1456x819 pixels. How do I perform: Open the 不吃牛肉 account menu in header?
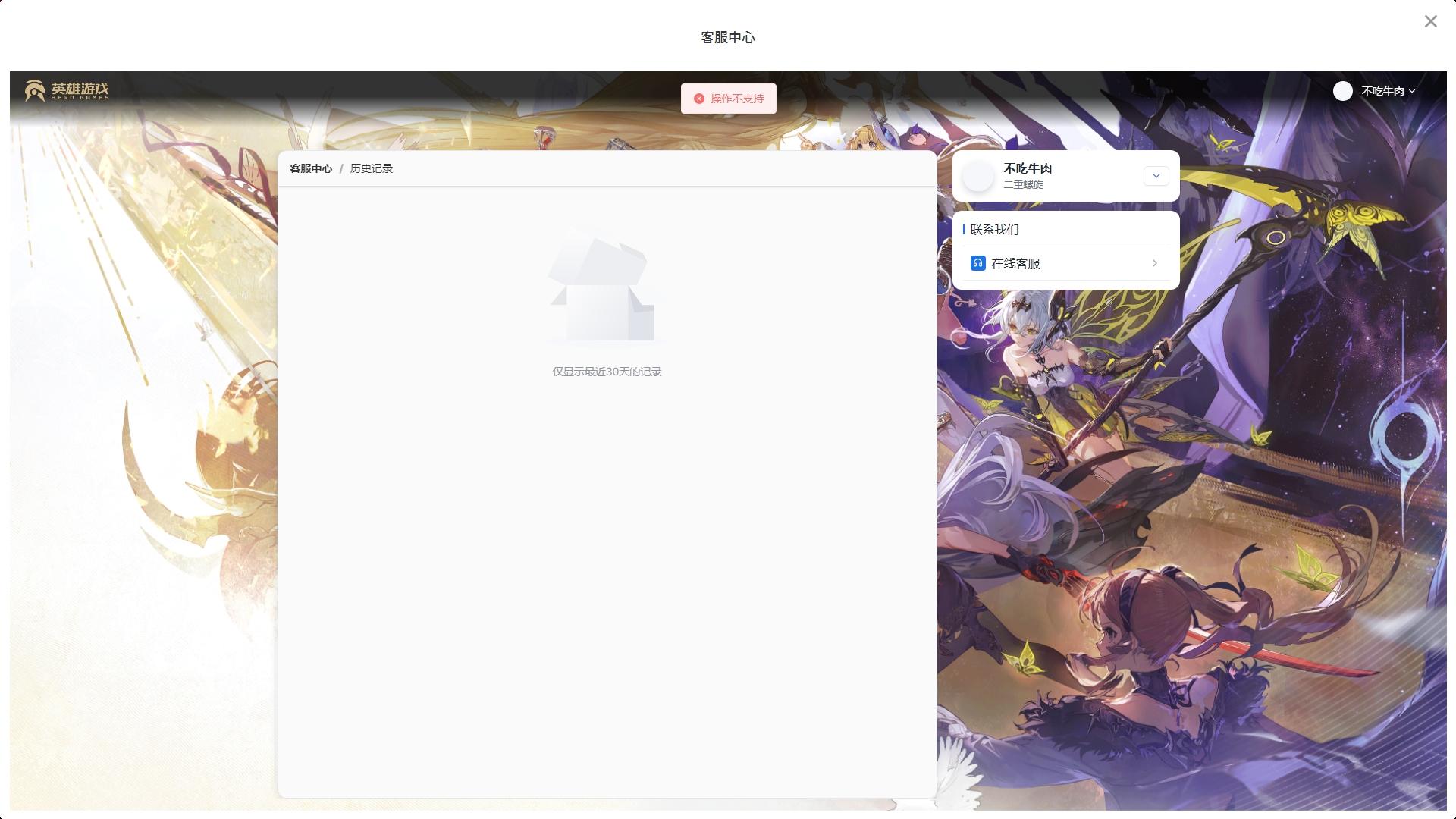pos(1382,91)
